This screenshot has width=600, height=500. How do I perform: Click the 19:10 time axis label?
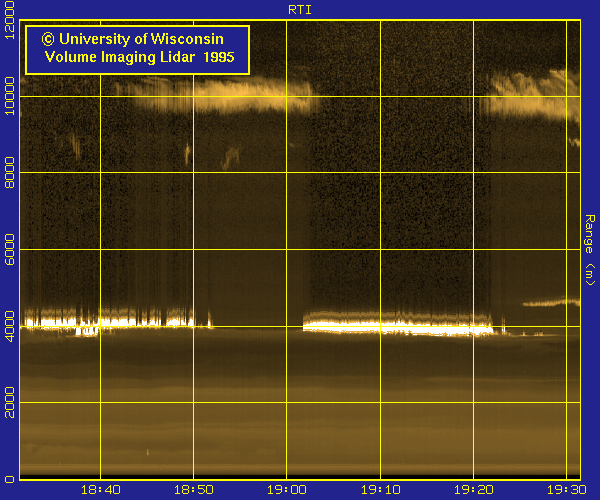click(380, 490)
